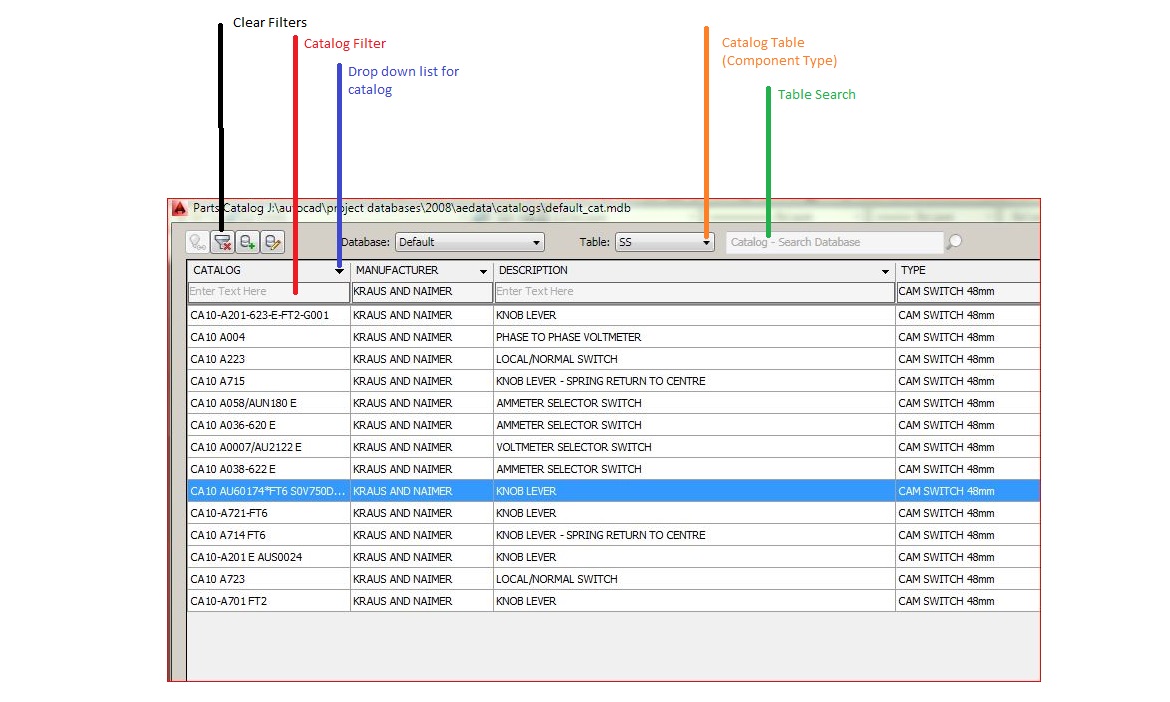
Task: Expand the MANUFACTURER column dropdown arrow
Action: coord(483,271)
